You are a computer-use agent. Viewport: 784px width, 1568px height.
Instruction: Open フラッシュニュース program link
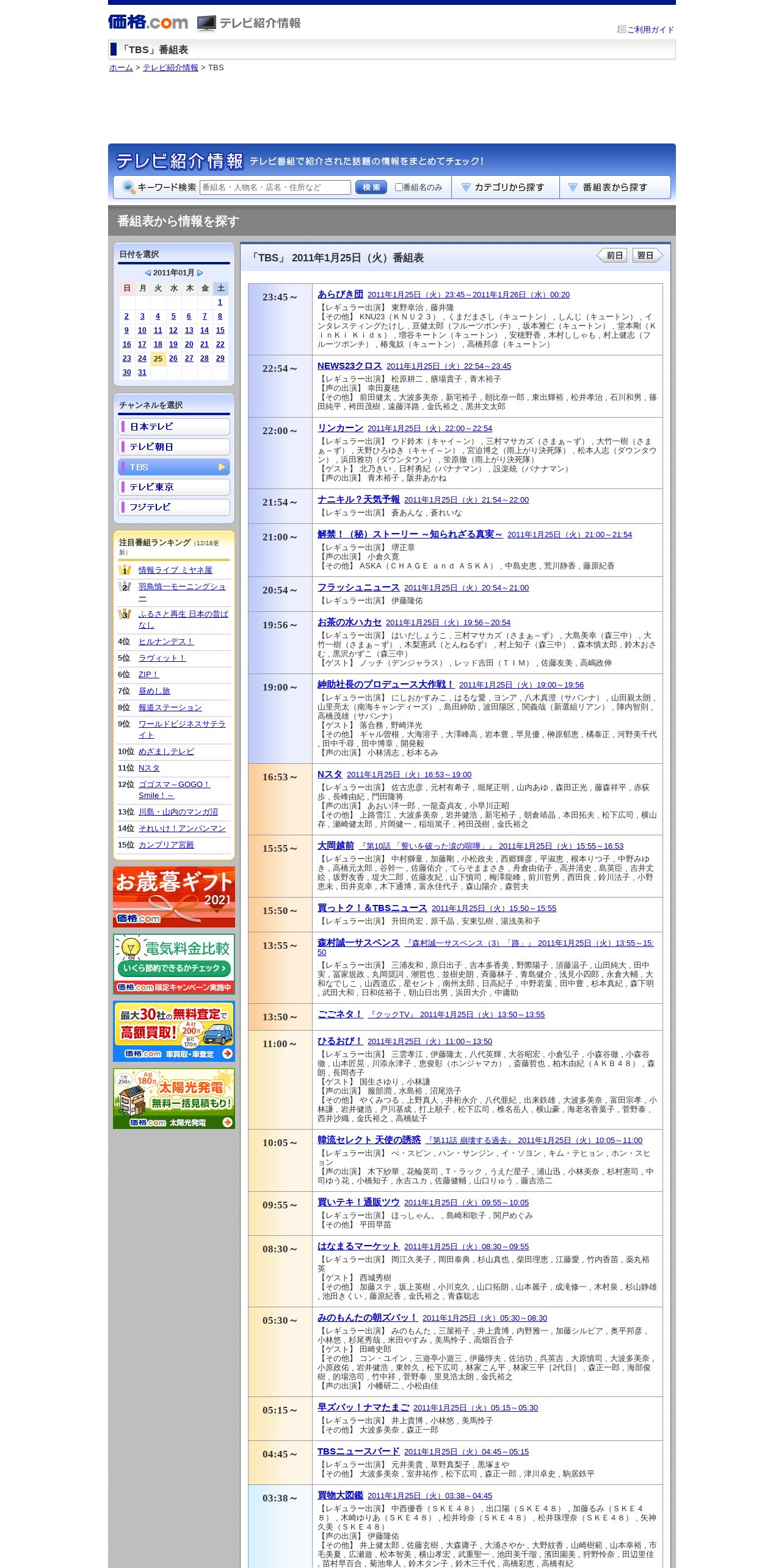(x=358, y=587)
